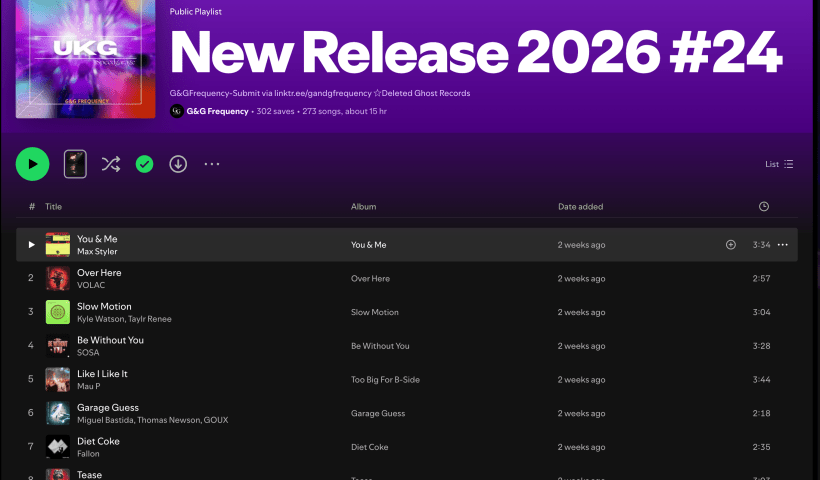This screenshot has height=480, width=820.
Task: Click the Over Here album art
Action: click(x=57, y=278)
